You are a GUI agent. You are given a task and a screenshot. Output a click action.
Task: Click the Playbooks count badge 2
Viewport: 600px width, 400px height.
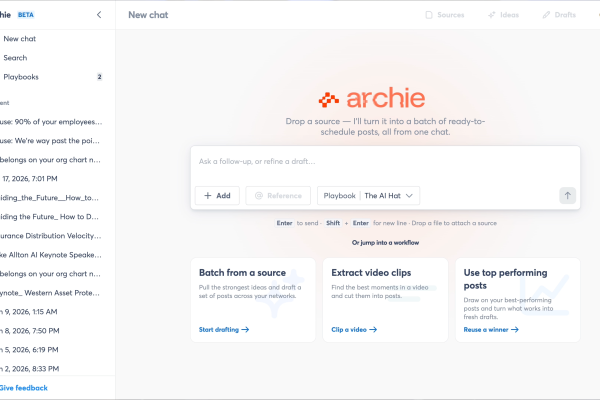click(x=99, y=77)
